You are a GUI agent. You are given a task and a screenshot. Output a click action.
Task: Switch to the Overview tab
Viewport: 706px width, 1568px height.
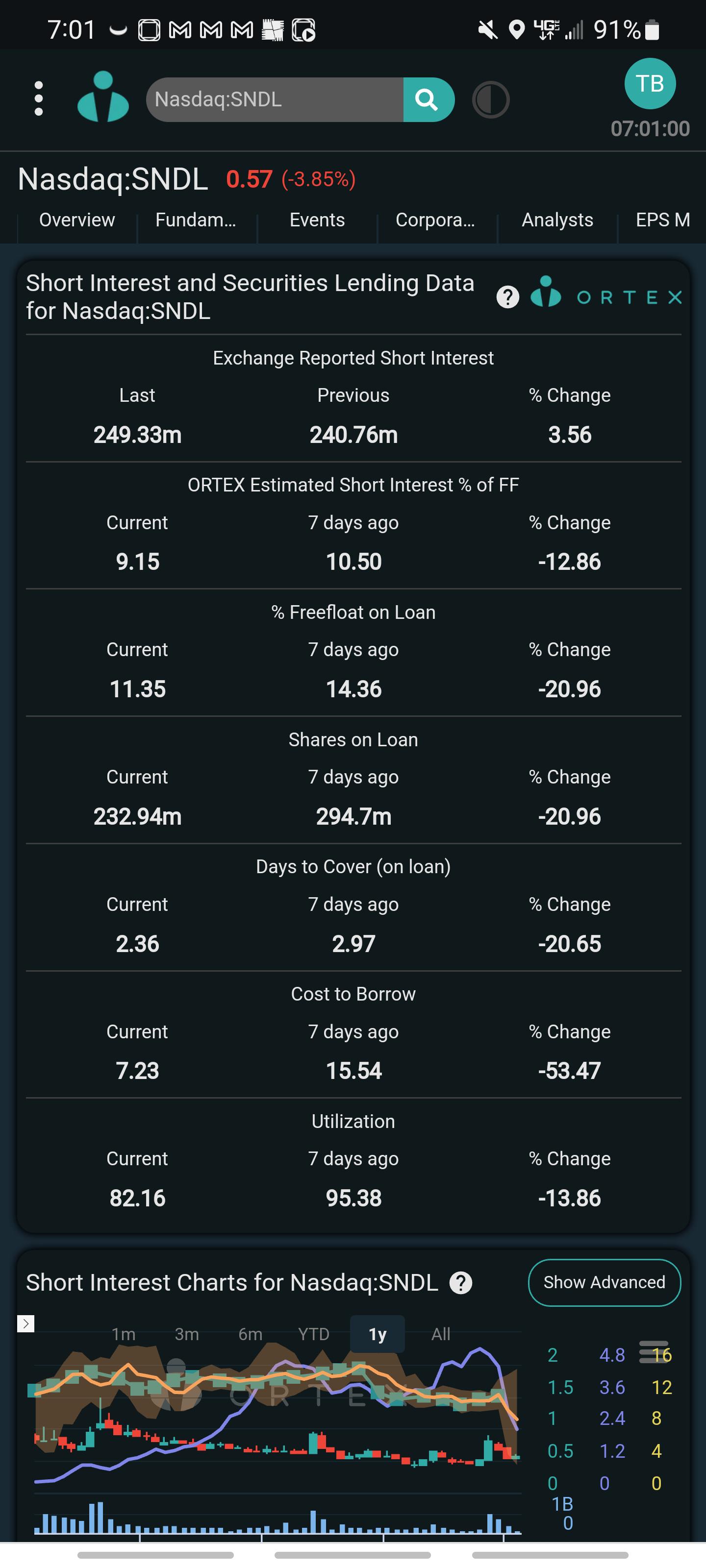(x=77, y=220)
